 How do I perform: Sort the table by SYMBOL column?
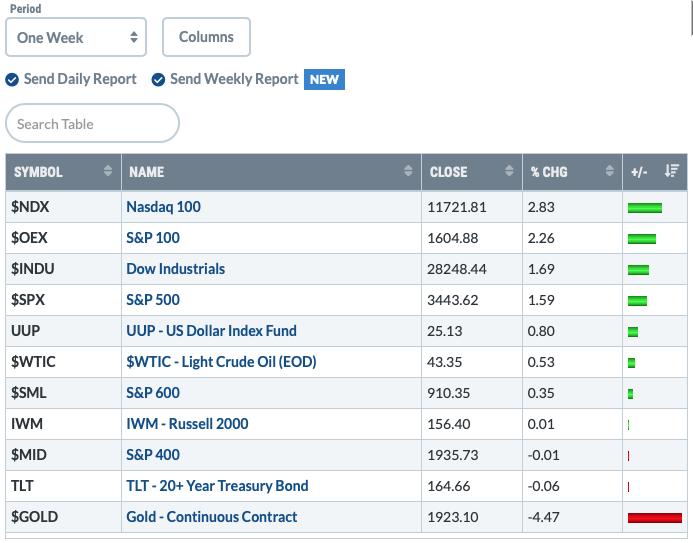point(63,172)
